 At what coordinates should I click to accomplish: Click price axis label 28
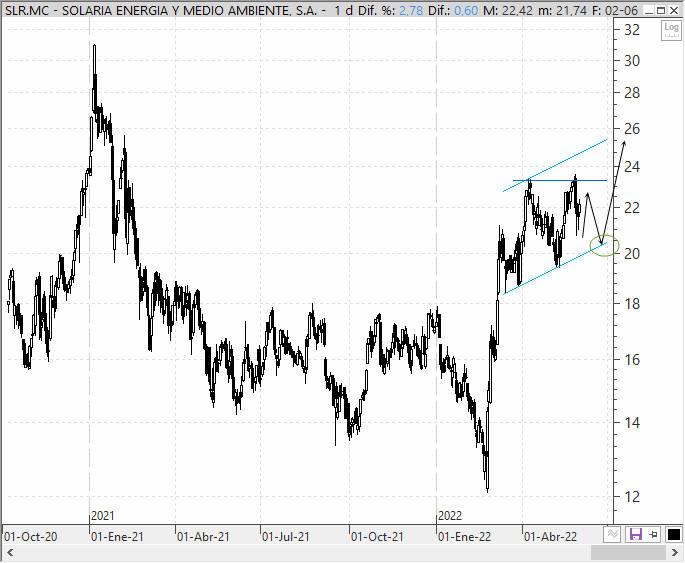click(x=632, y=93)
